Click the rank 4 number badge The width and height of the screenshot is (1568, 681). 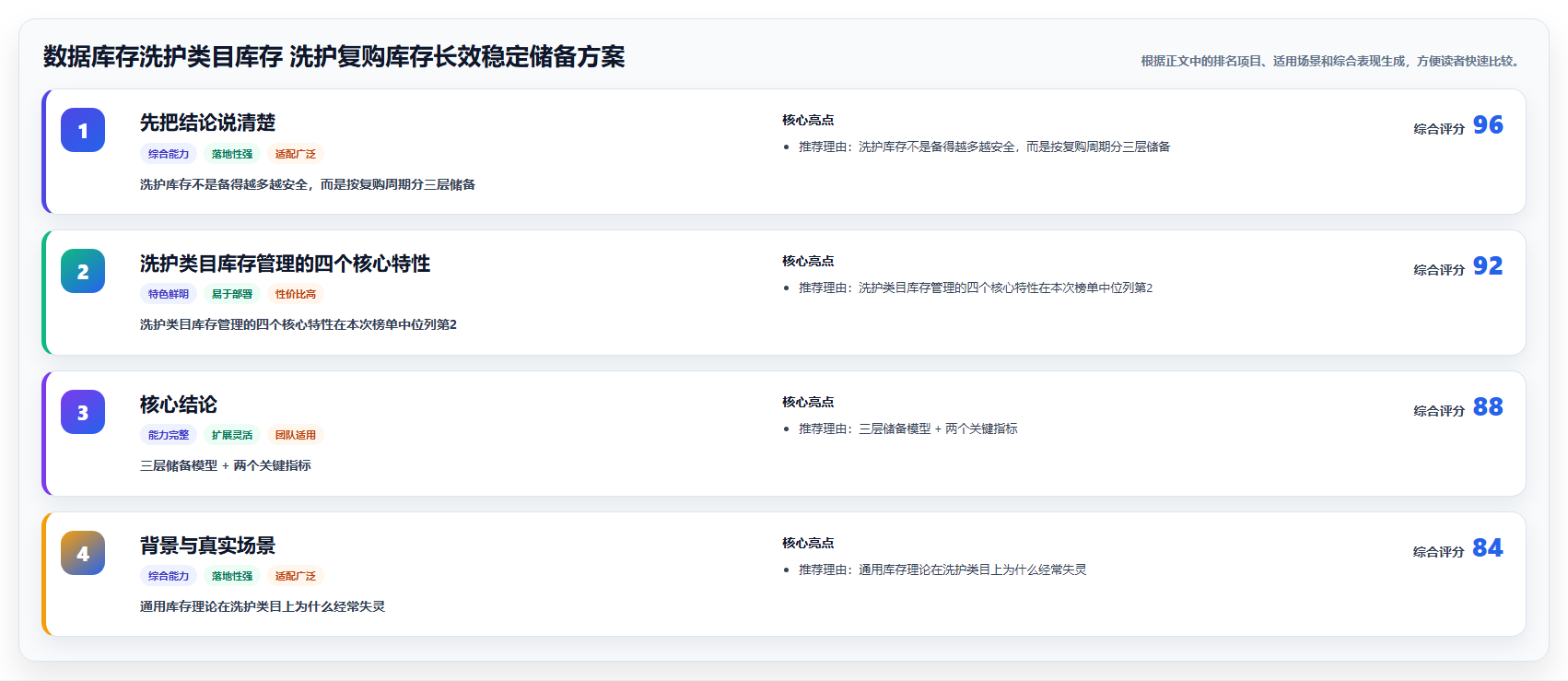[x=83, y=553]
